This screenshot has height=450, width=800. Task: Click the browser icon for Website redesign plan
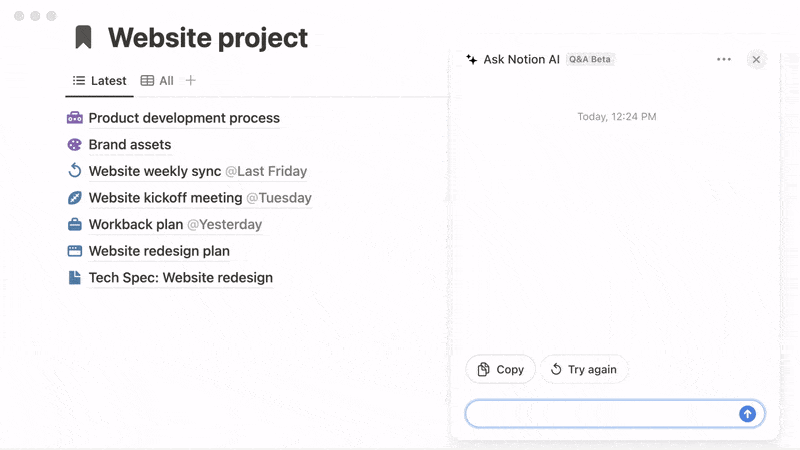pyautogui.click(x=74, y=251)
